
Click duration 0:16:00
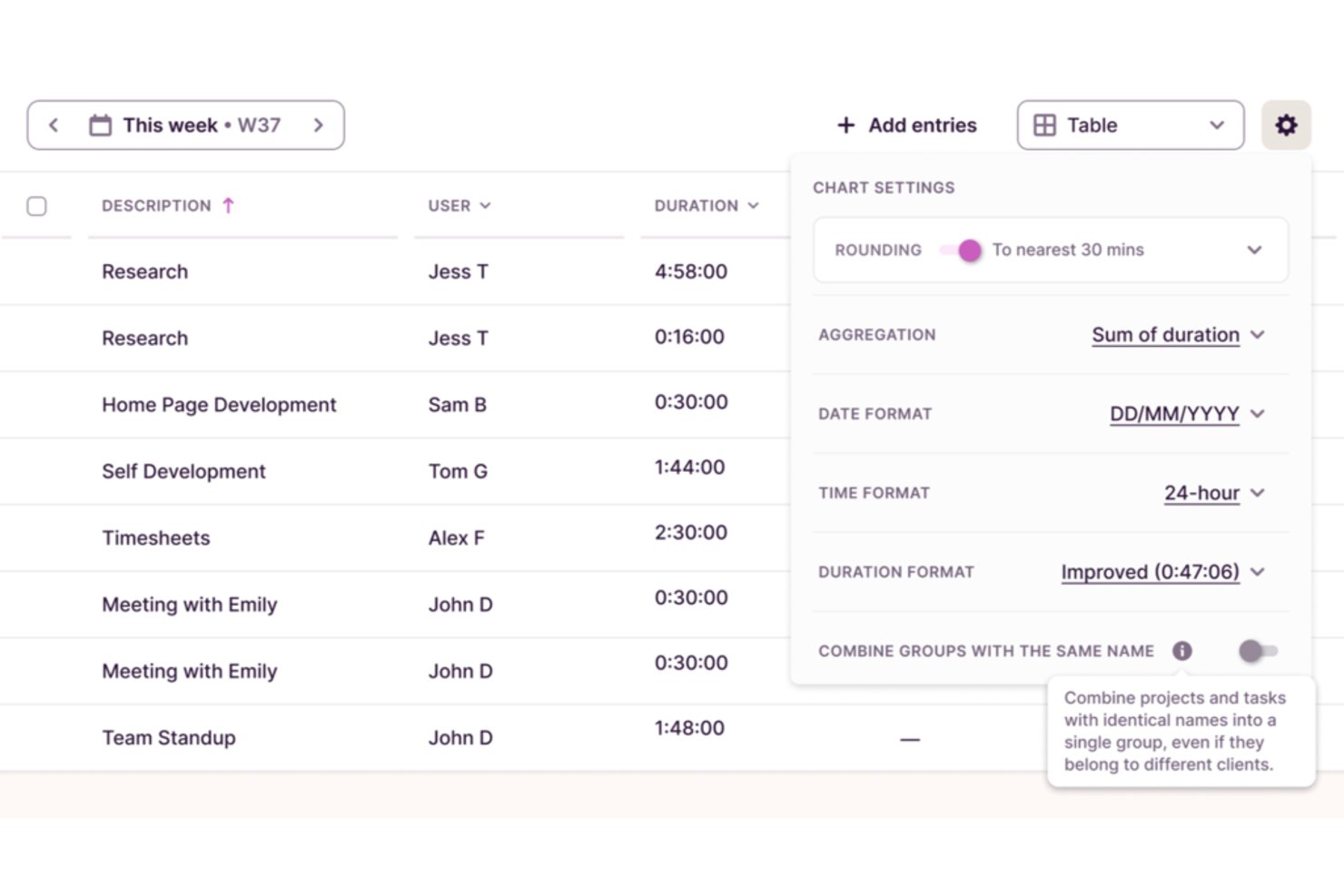tap(689, 337)
